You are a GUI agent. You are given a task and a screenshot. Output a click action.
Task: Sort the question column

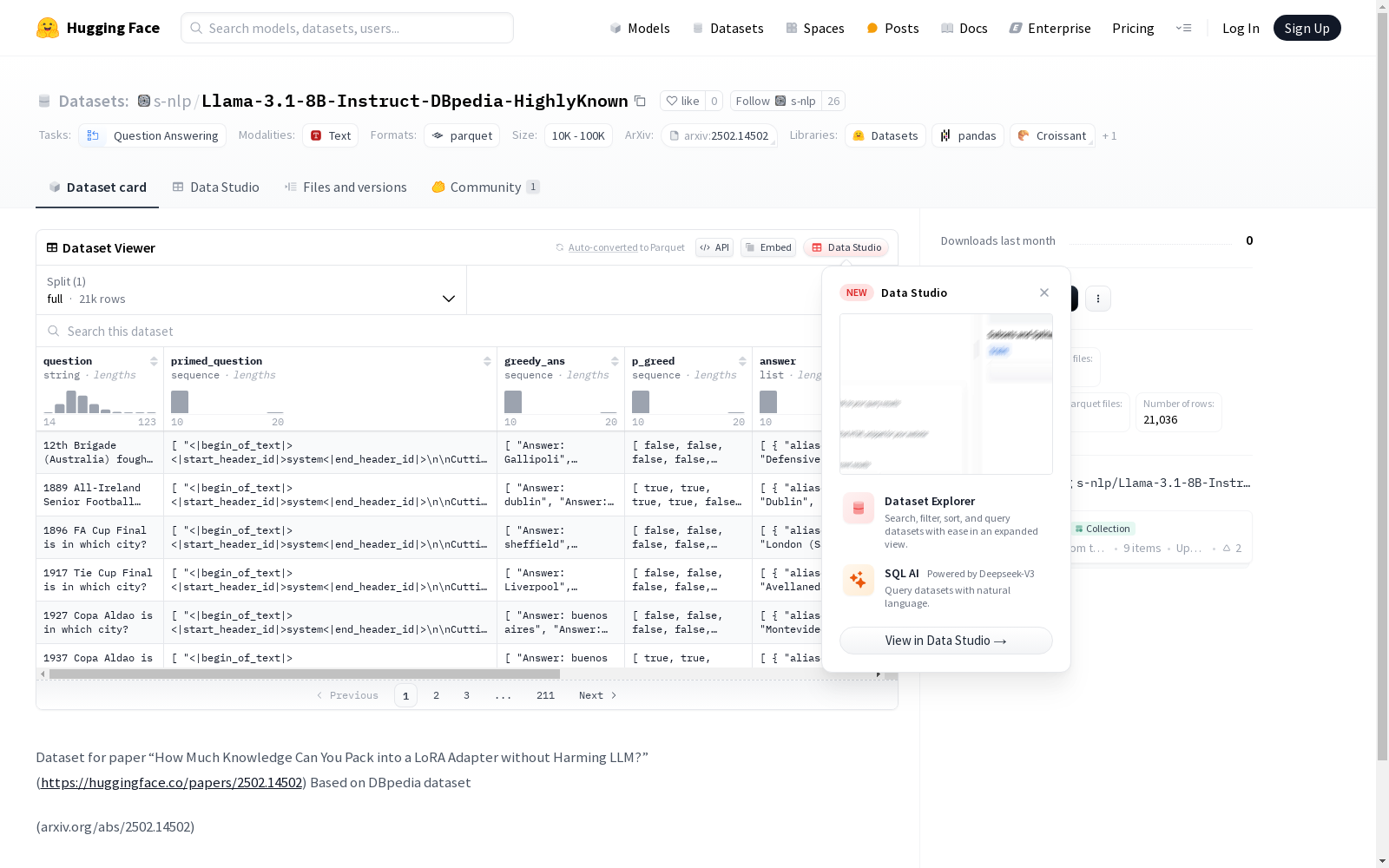tap(154, 361)
